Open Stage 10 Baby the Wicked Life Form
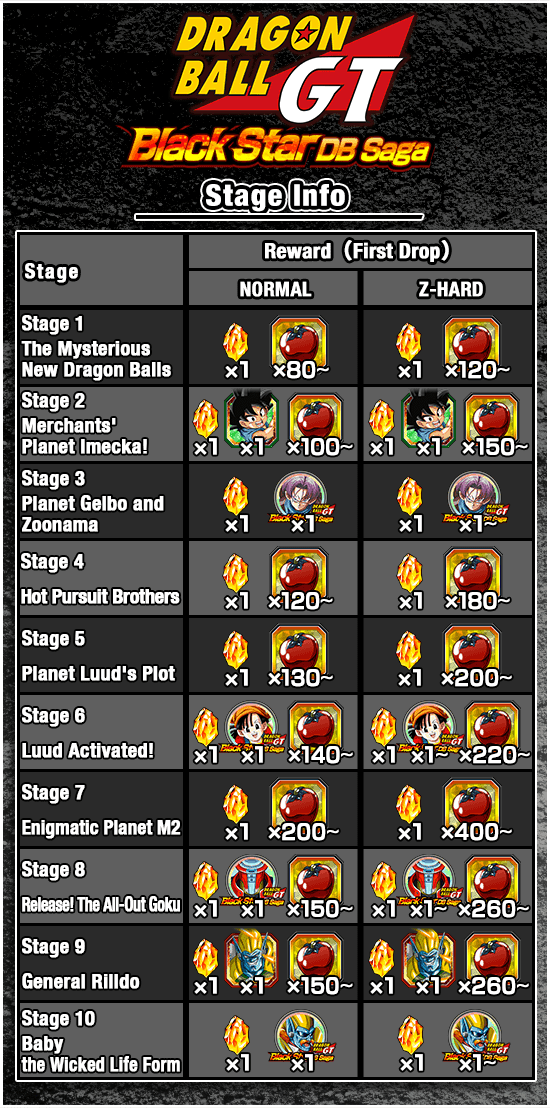This screenshot has height=1108, width=550. (101, 1040)
